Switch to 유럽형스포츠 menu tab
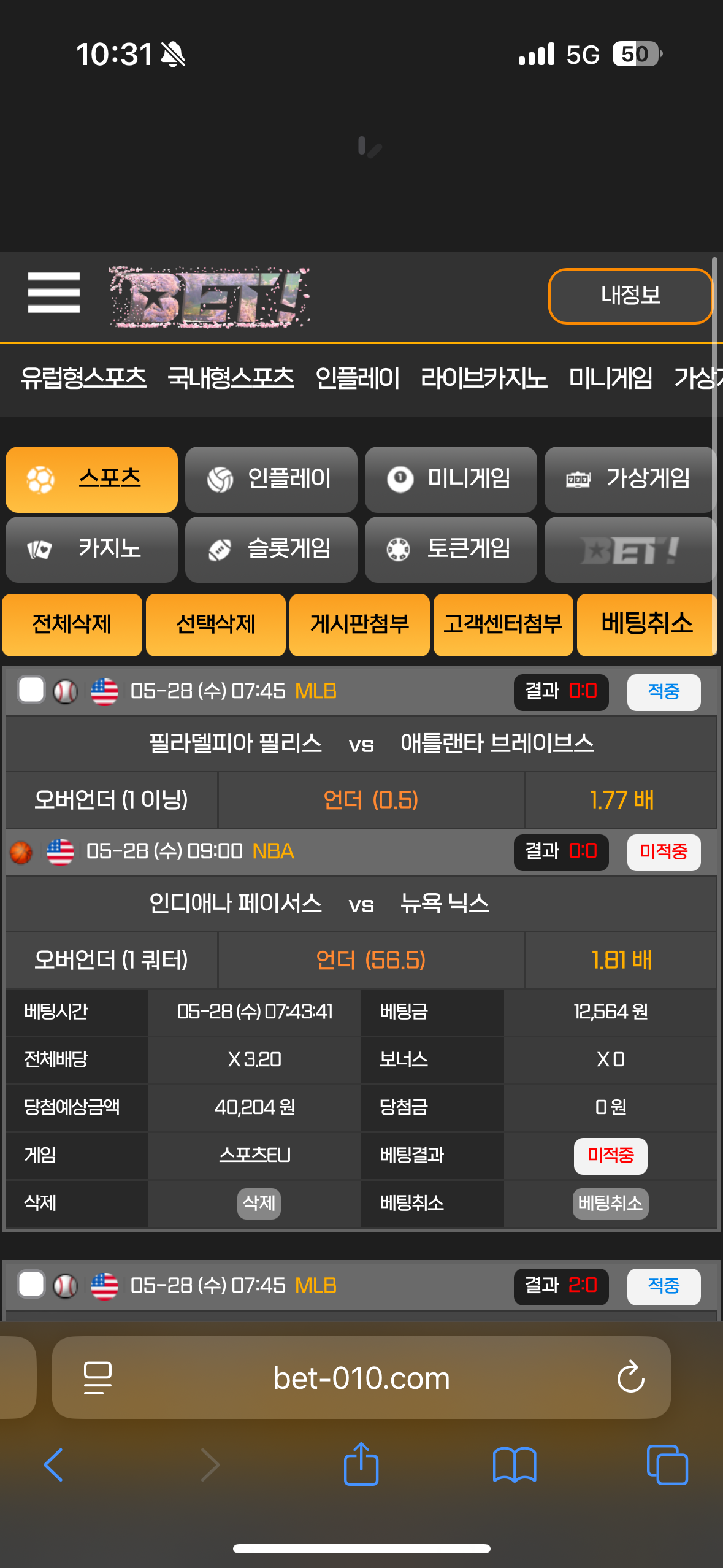Screen dimensions: 723x1568 83,378
